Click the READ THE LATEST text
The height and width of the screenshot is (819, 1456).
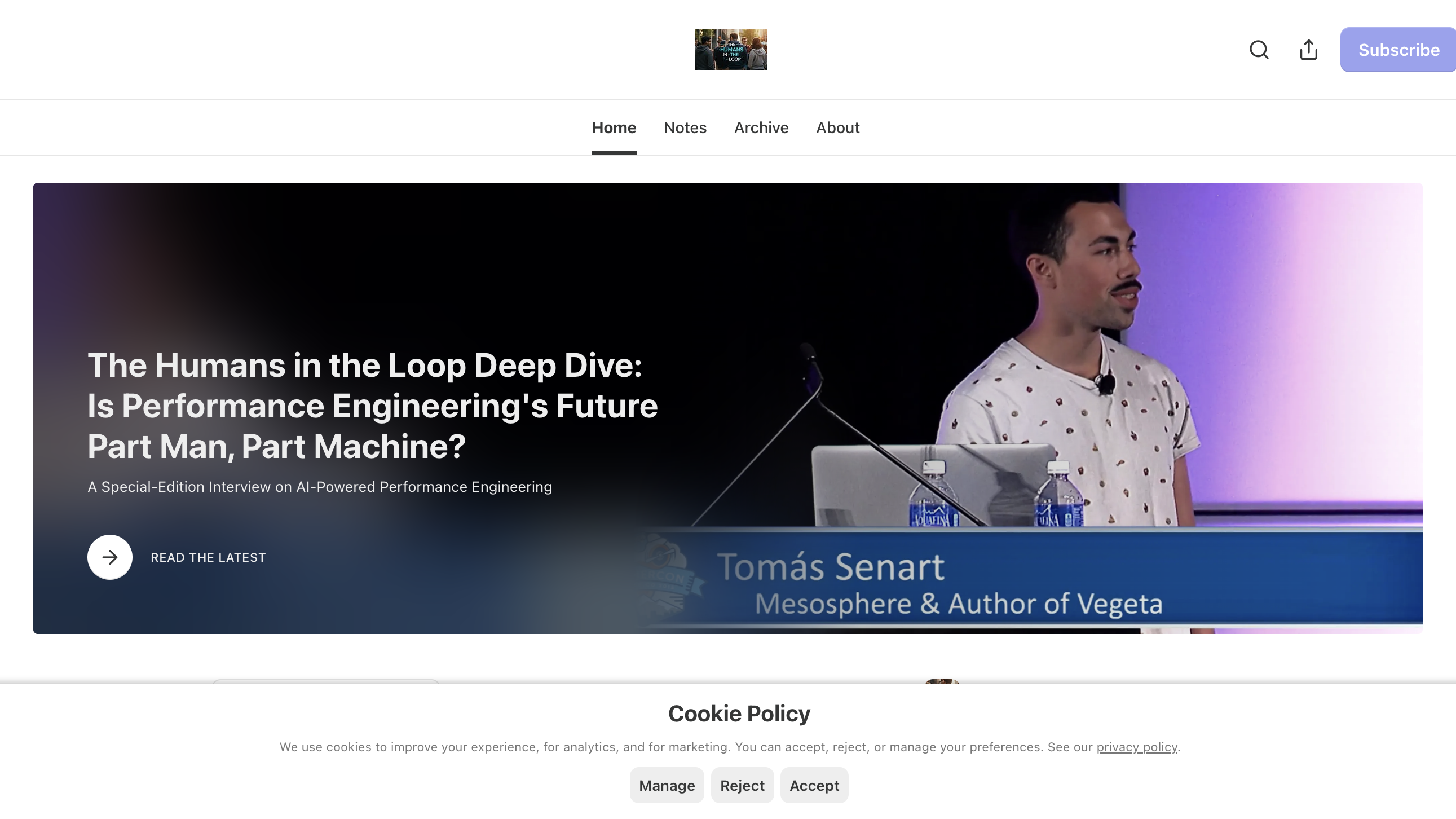point(208,557)
